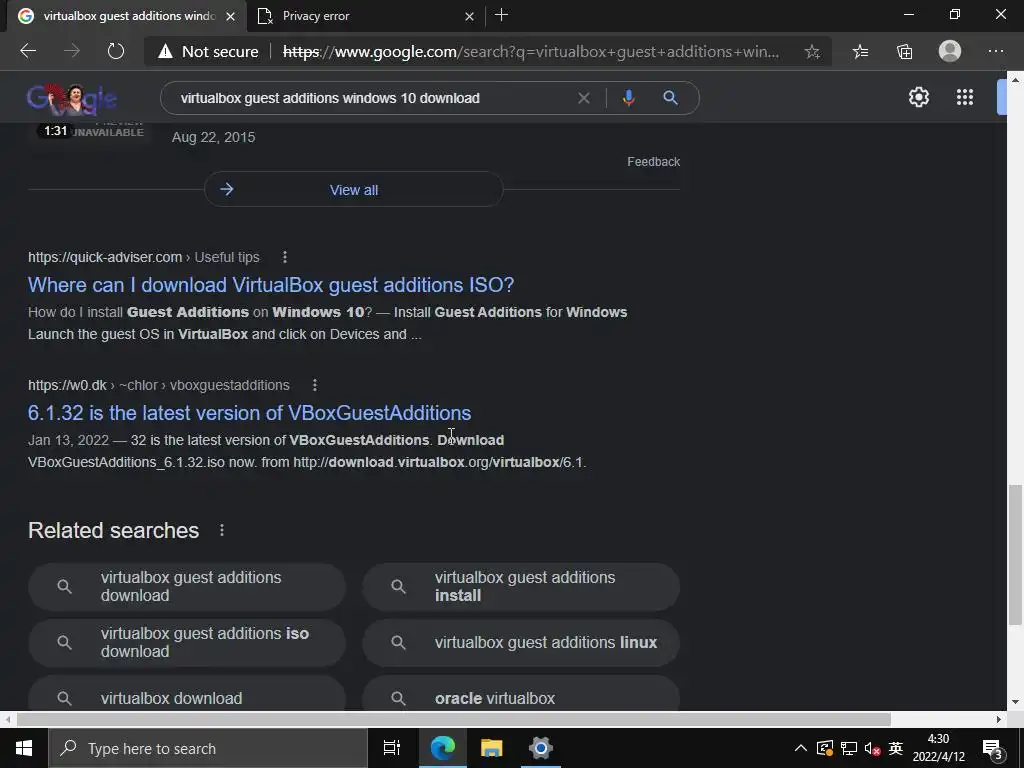Open the Google apps grid
The width and height of the screenshot is (1024, 768).
965,97
